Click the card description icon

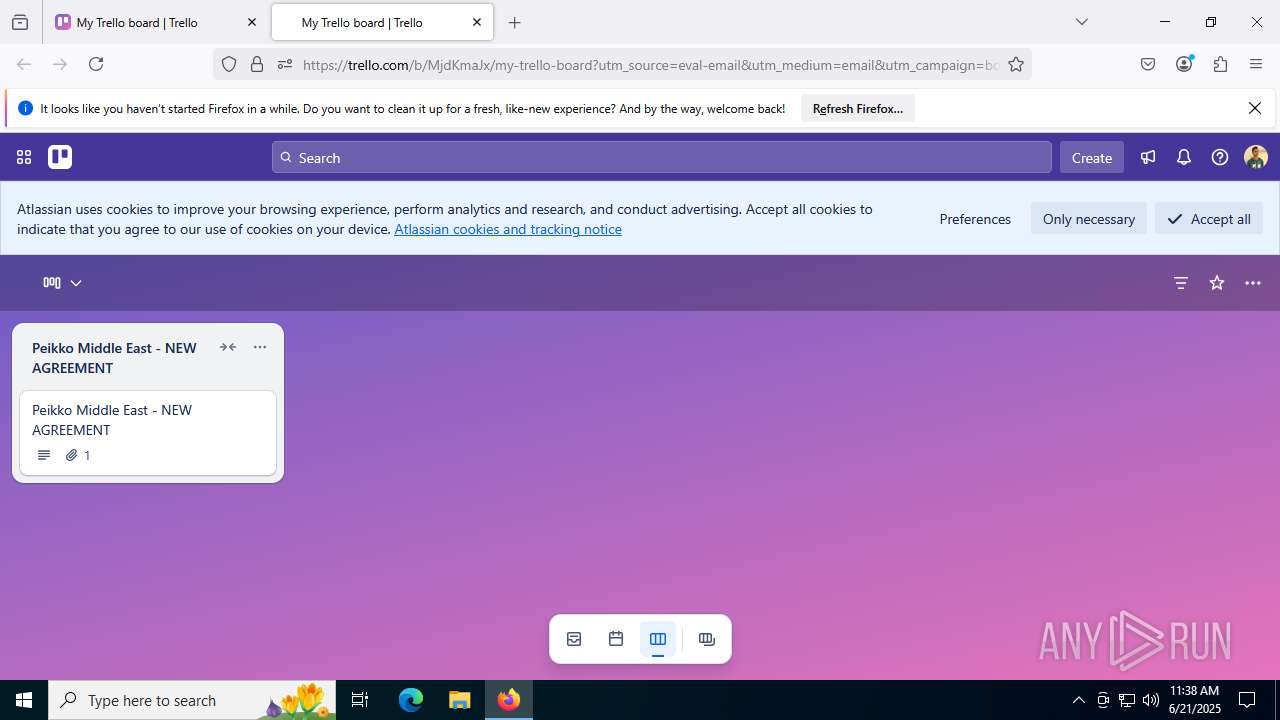tap(44, 455)
